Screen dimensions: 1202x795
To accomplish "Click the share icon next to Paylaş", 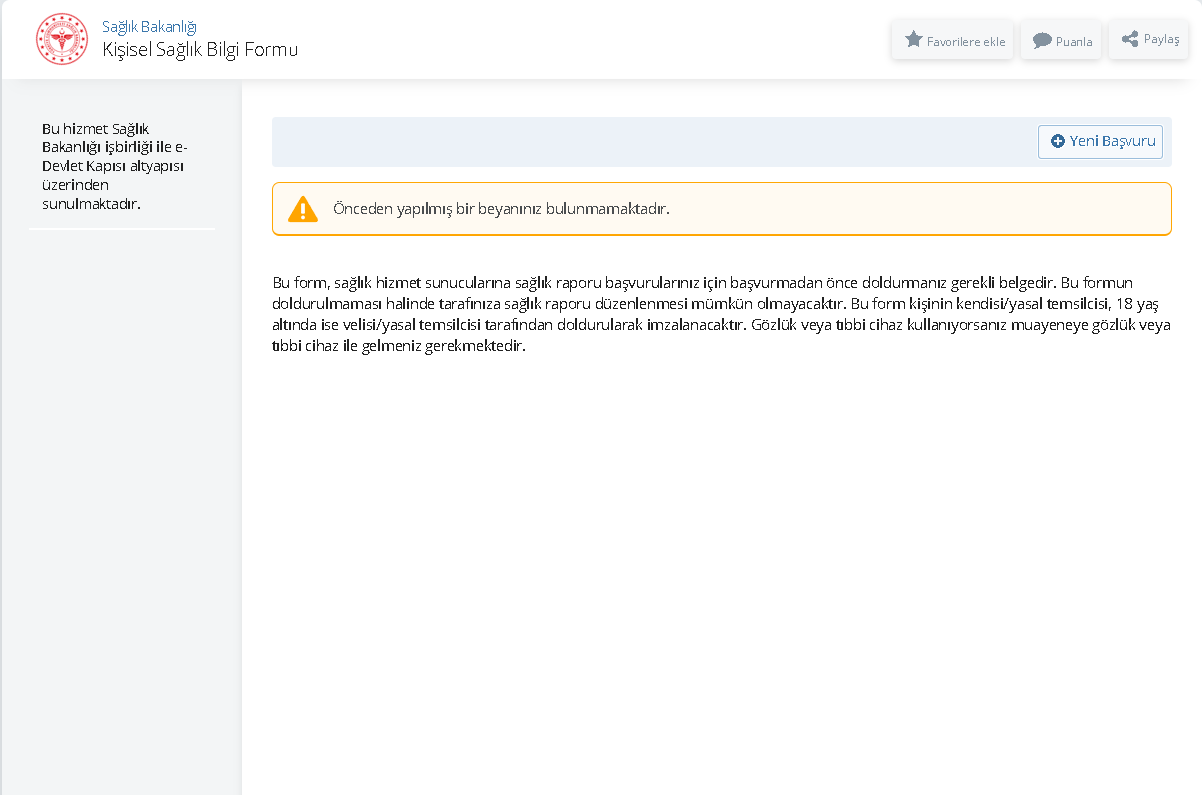I will click(x=1130, y=39).
